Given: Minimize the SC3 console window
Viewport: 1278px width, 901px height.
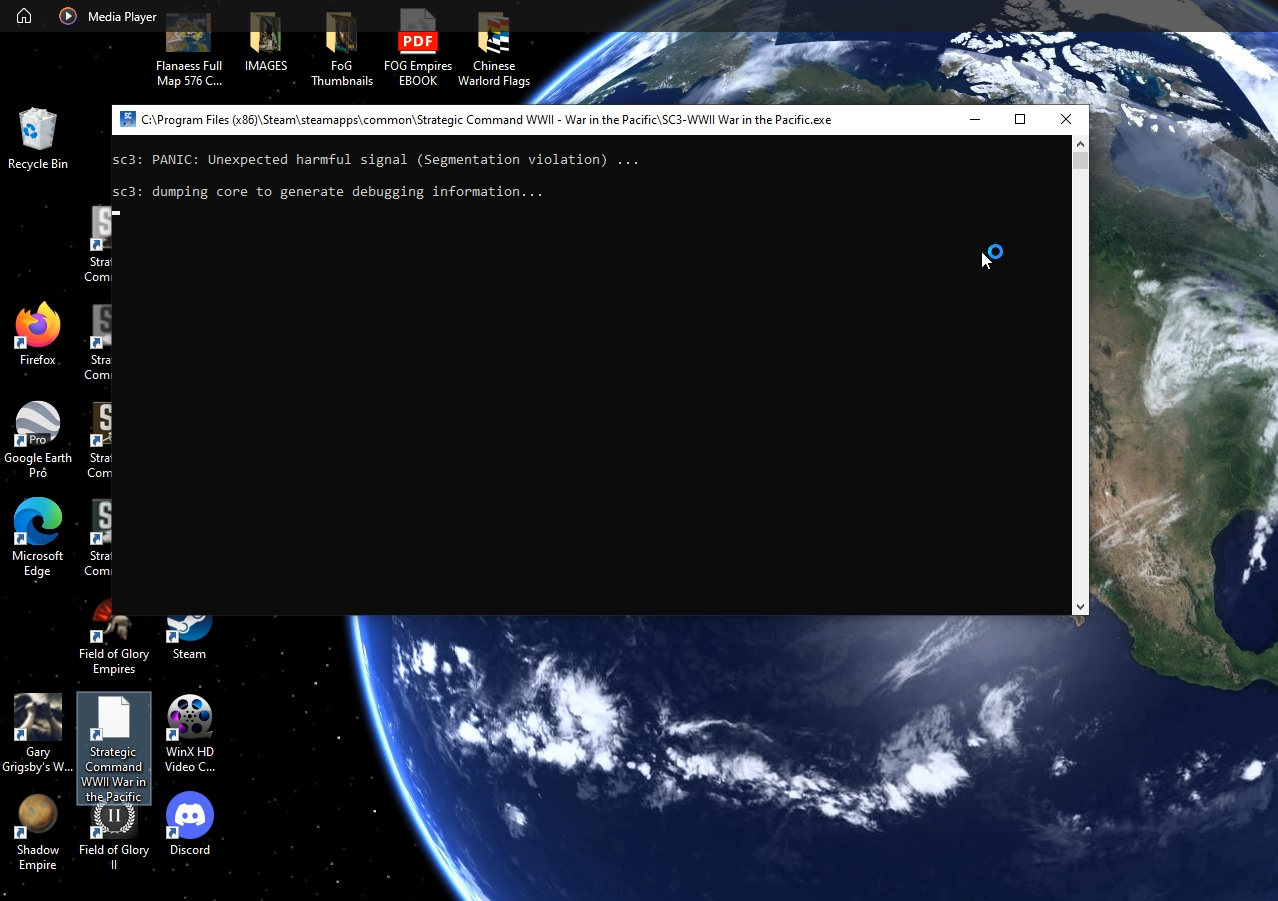Looking at the screenshot, I should [x=975, y=119].
